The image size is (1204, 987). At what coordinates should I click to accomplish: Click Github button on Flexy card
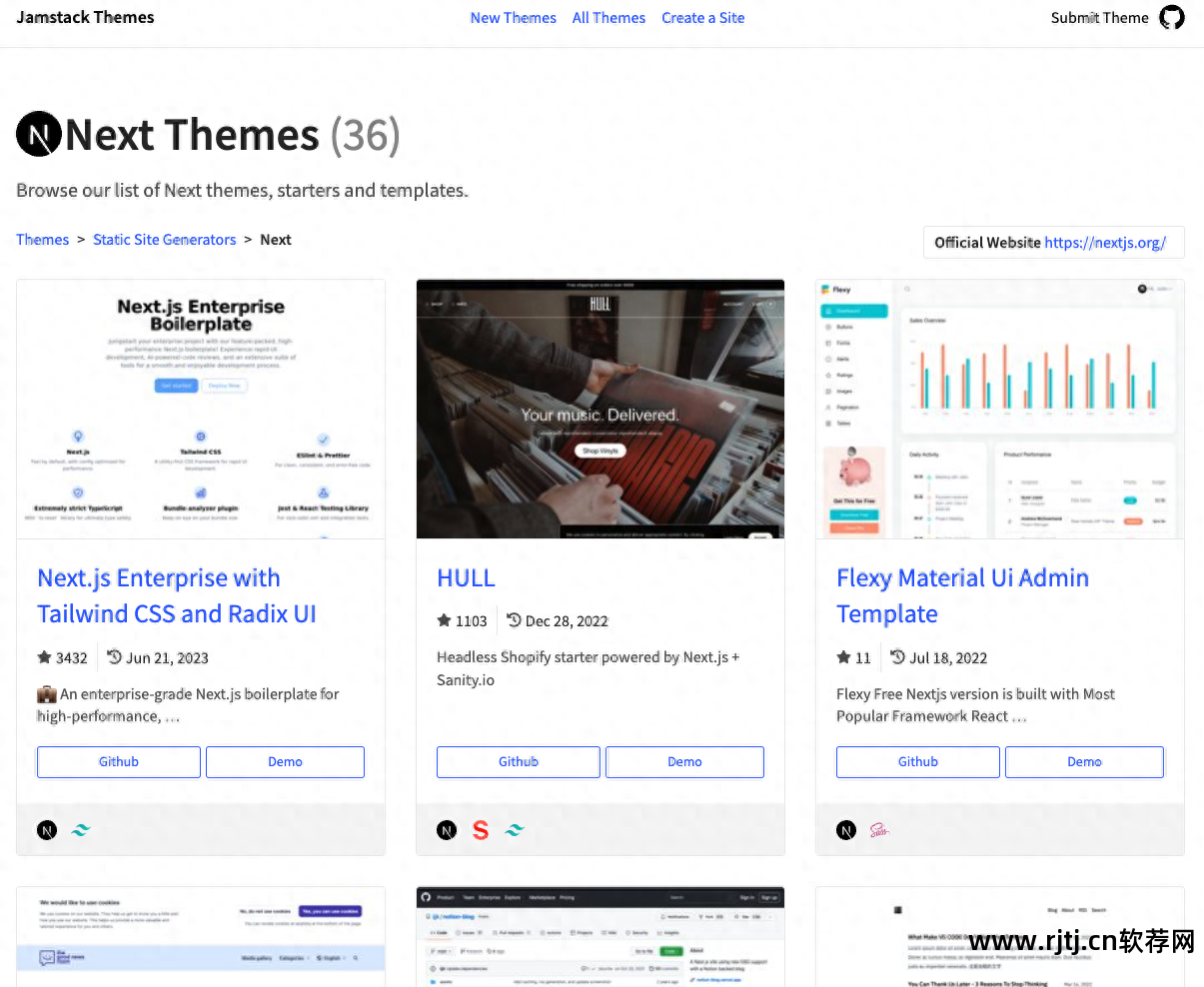[918, 761]
